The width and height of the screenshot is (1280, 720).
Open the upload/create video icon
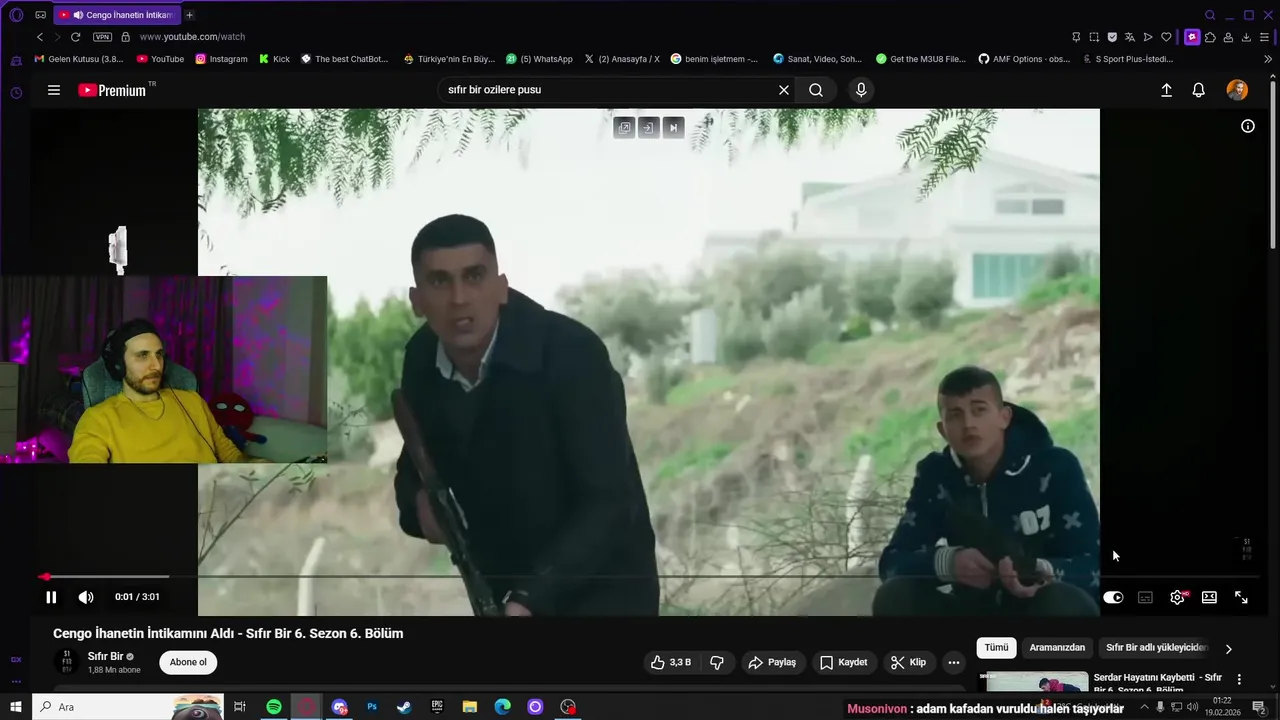1166,90
